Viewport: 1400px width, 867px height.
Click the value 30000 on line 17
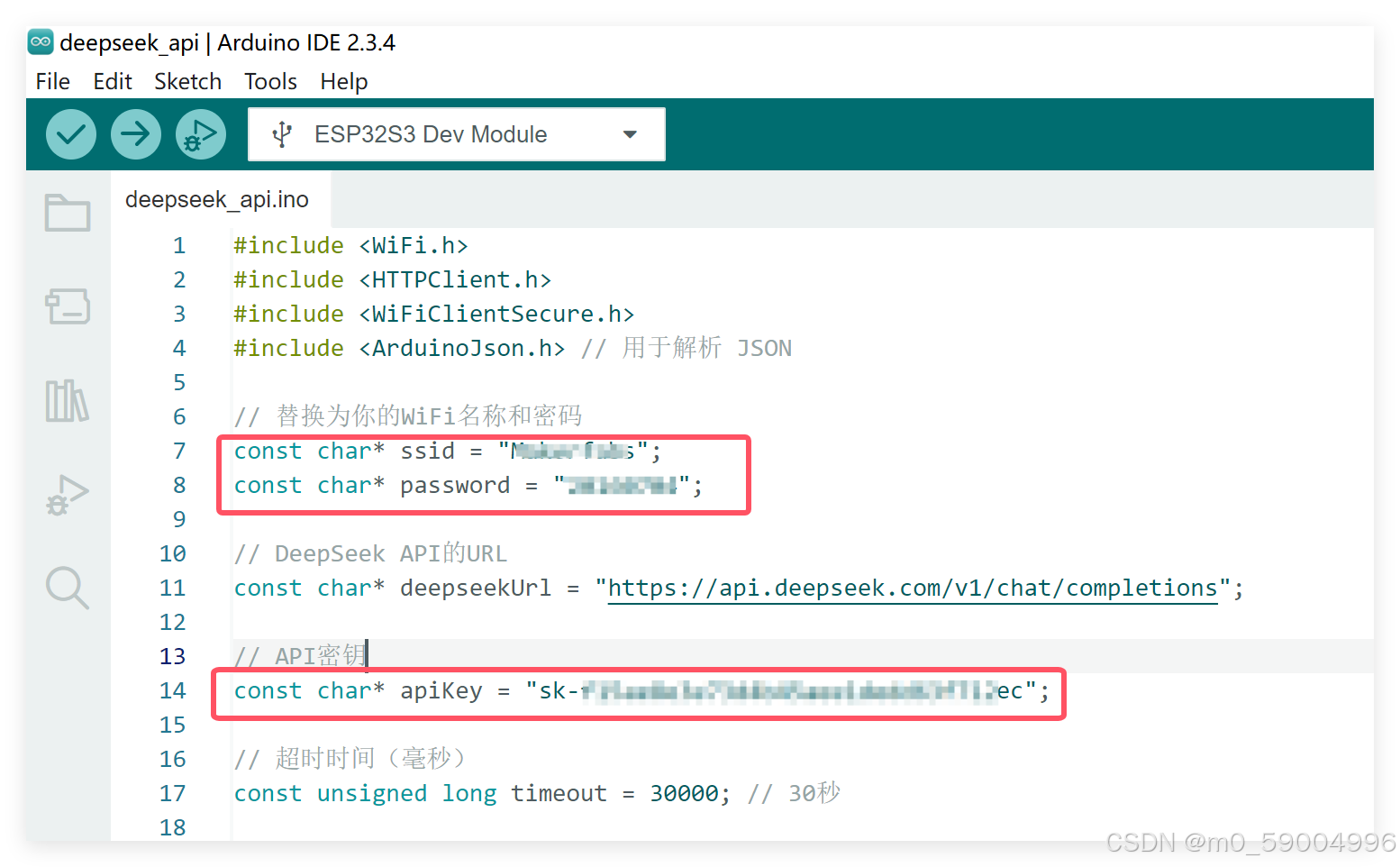[x=685, y=794]
